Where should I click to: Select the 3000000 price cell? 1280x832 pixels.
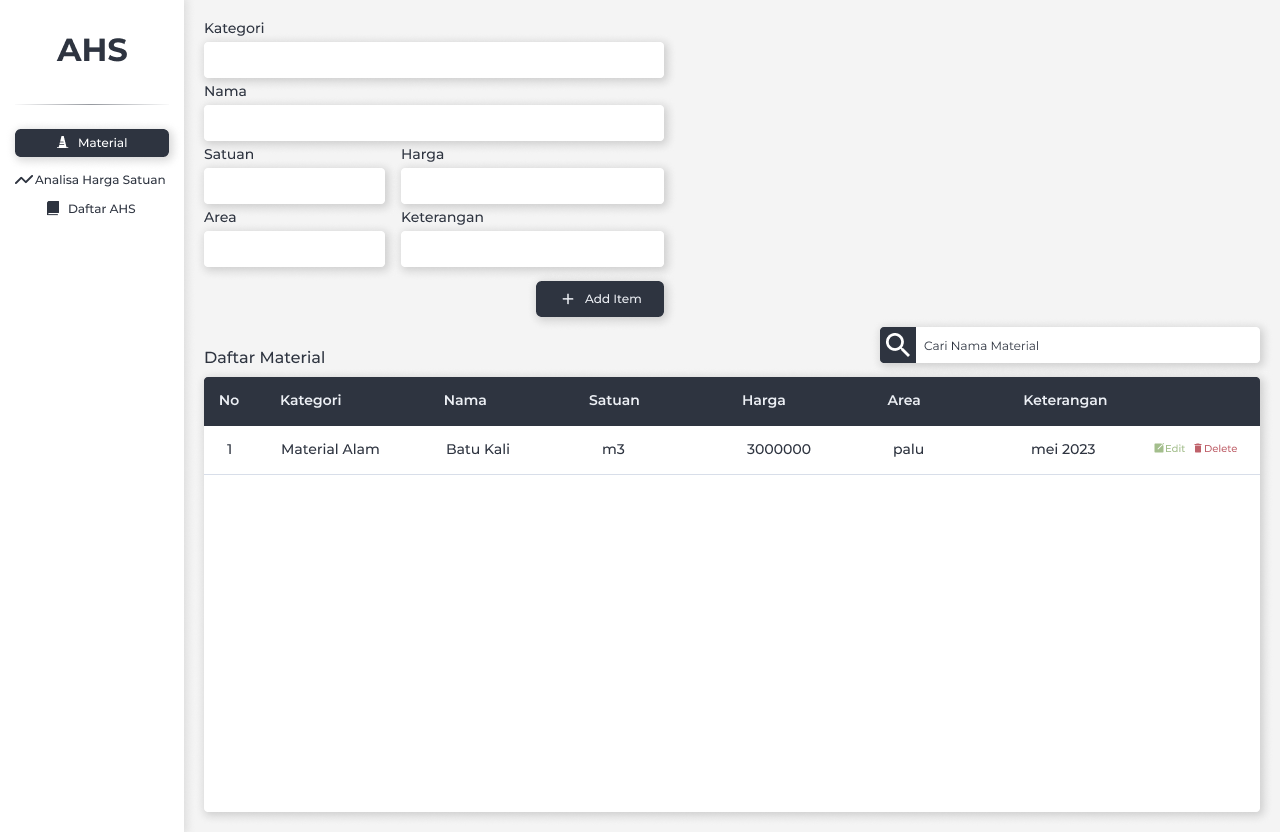[778, 449]
